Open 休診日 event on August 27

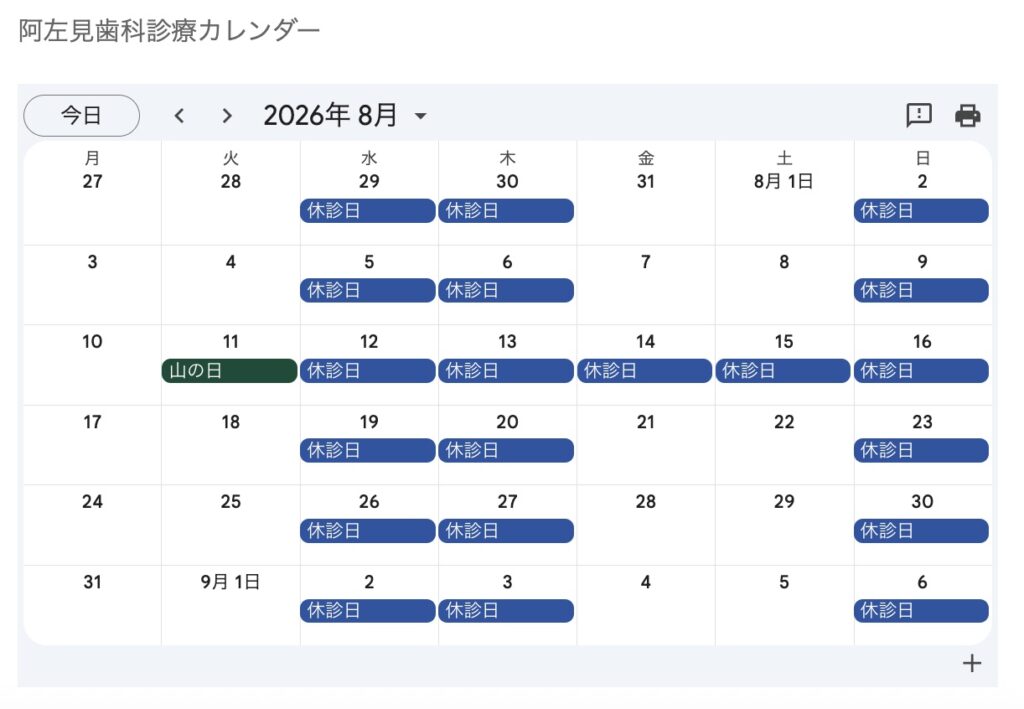506,531
